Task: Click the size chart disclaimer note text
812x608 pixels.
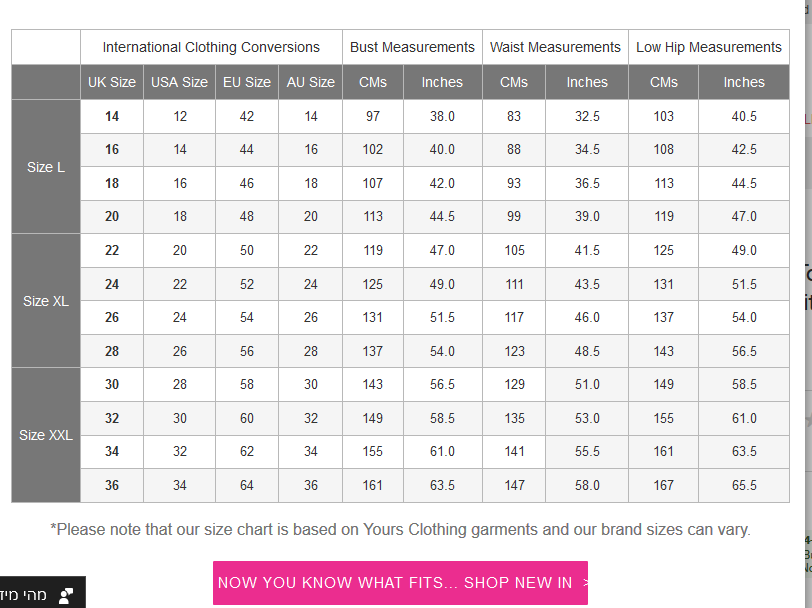Action: coord(400,529)
